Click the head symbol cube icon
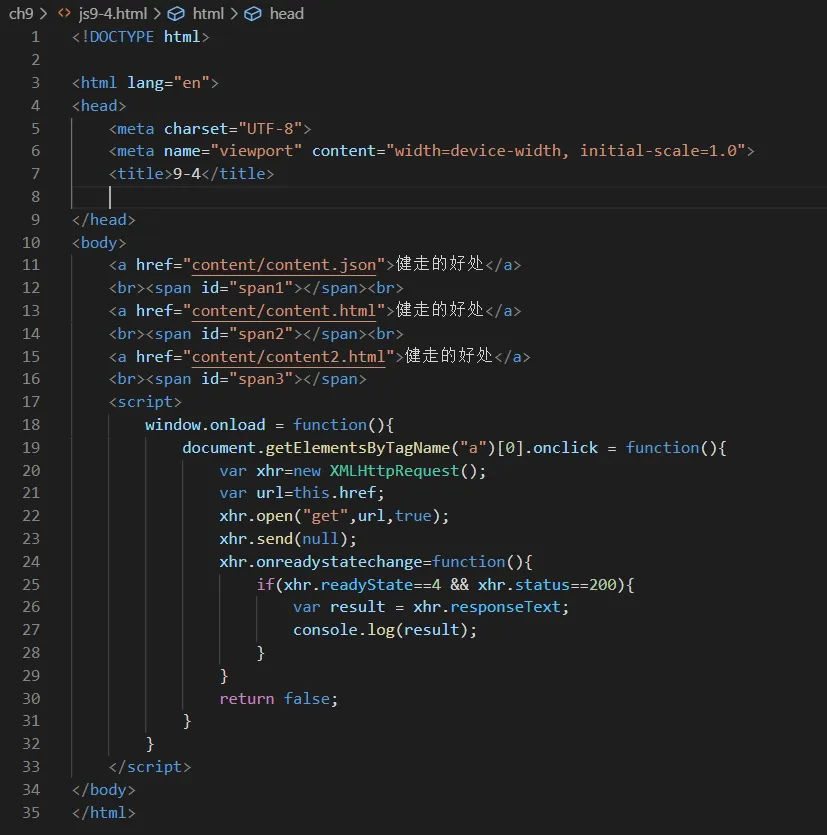Screen dimensions: 827x835 (254, 14)
